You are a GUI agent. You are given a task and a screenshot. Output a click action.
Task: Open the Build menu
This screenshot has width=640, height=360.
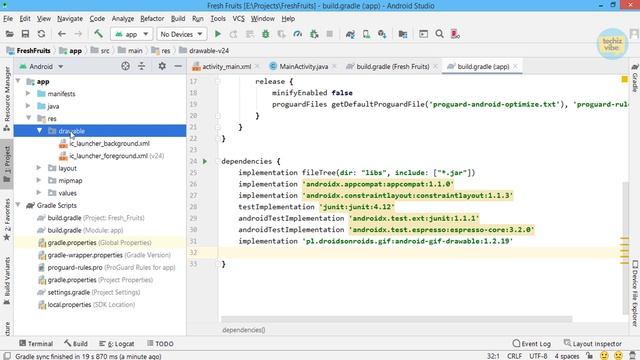point(178,19)
